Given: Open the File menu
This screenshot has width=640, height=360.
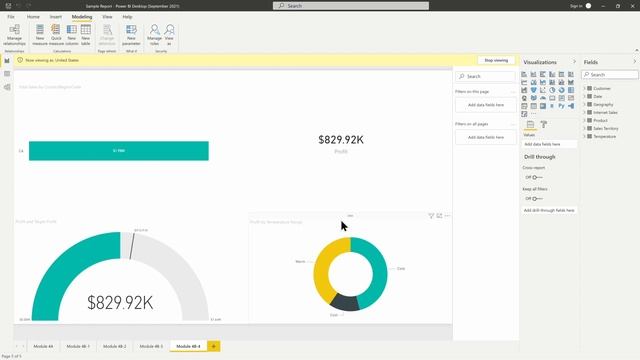Looking at the screenshot, I should click(x=11, y=17).
